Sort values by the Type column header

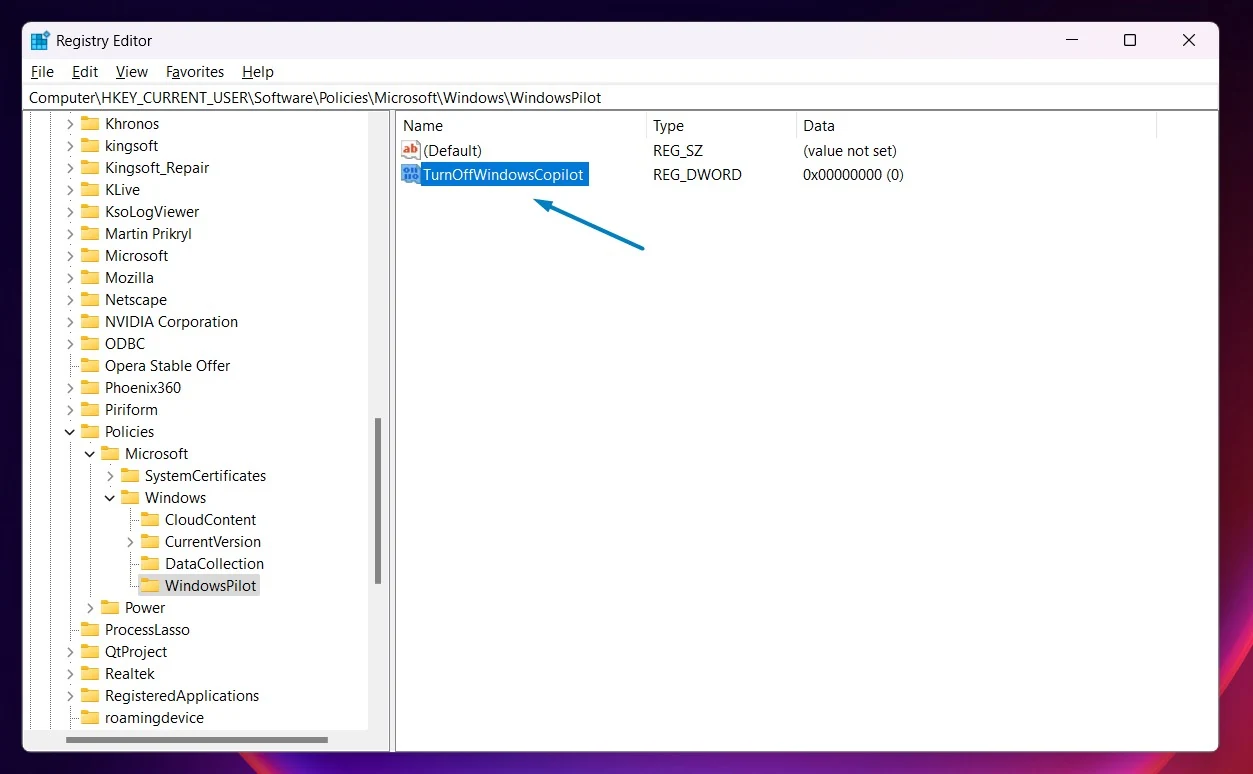(721, 126)
